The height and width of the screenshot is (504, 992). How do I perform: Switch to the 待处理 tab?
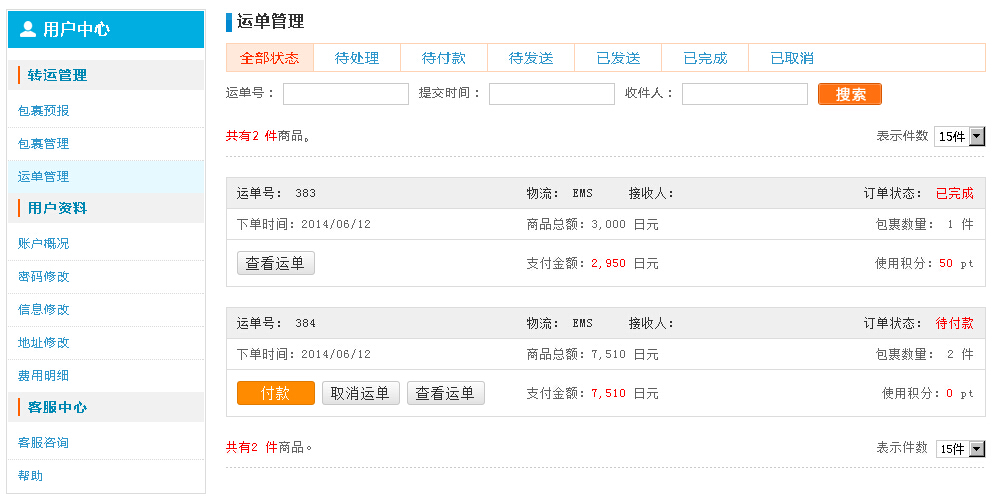pos(357,58)
